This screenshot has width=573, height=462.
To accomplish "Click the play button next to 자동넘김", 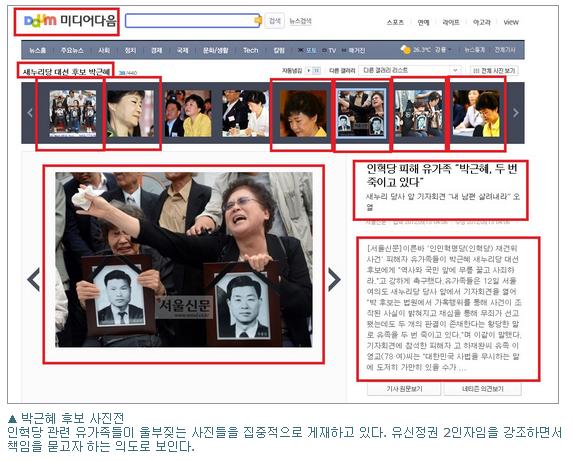I will point(309,70).
